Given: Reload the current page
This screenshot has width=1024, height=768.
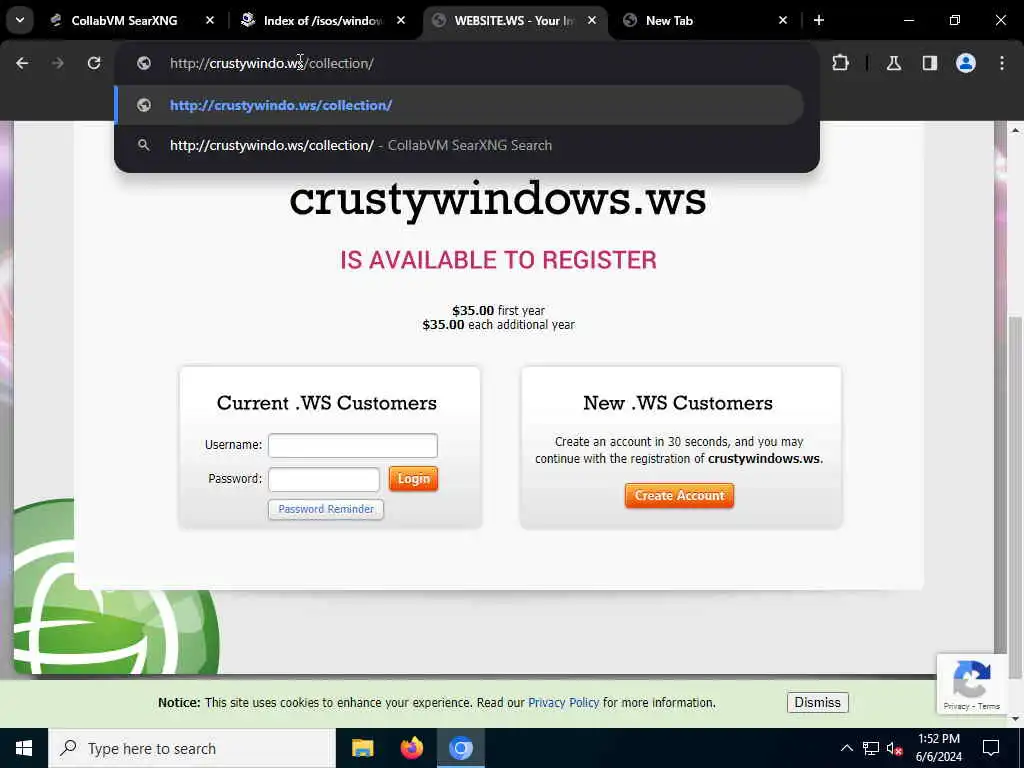Looking at the screenshot, I should pyautogui.click(x=94, y=63).
